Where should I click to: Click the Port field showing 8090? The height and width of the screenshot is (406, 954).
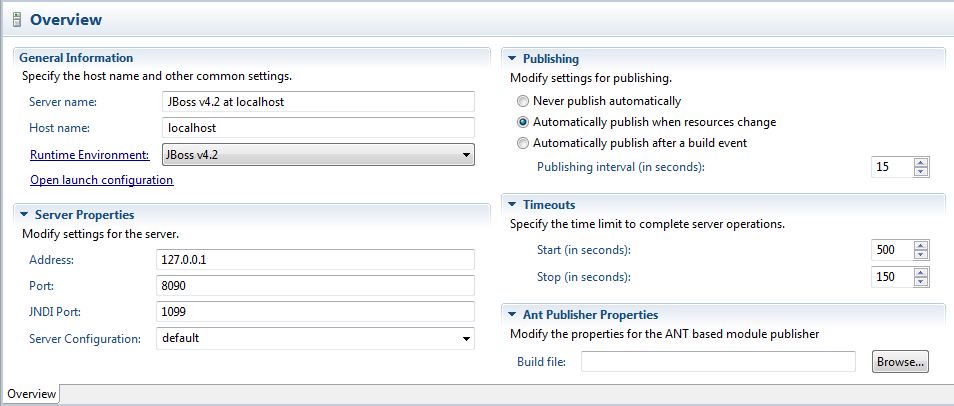click(x=315, y=285)
